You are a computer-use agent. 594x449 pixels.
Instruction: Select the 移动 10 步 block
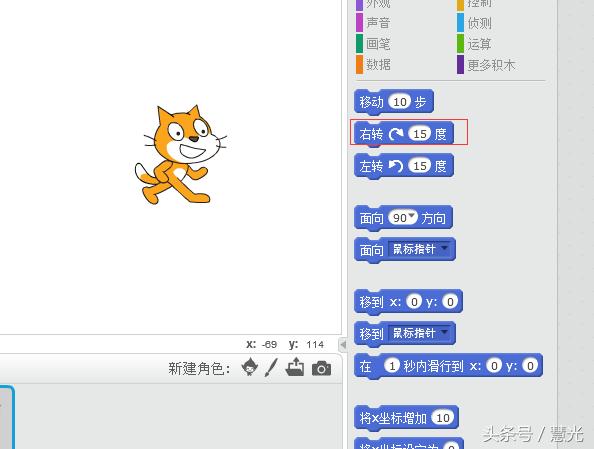(x=394, y=102)
